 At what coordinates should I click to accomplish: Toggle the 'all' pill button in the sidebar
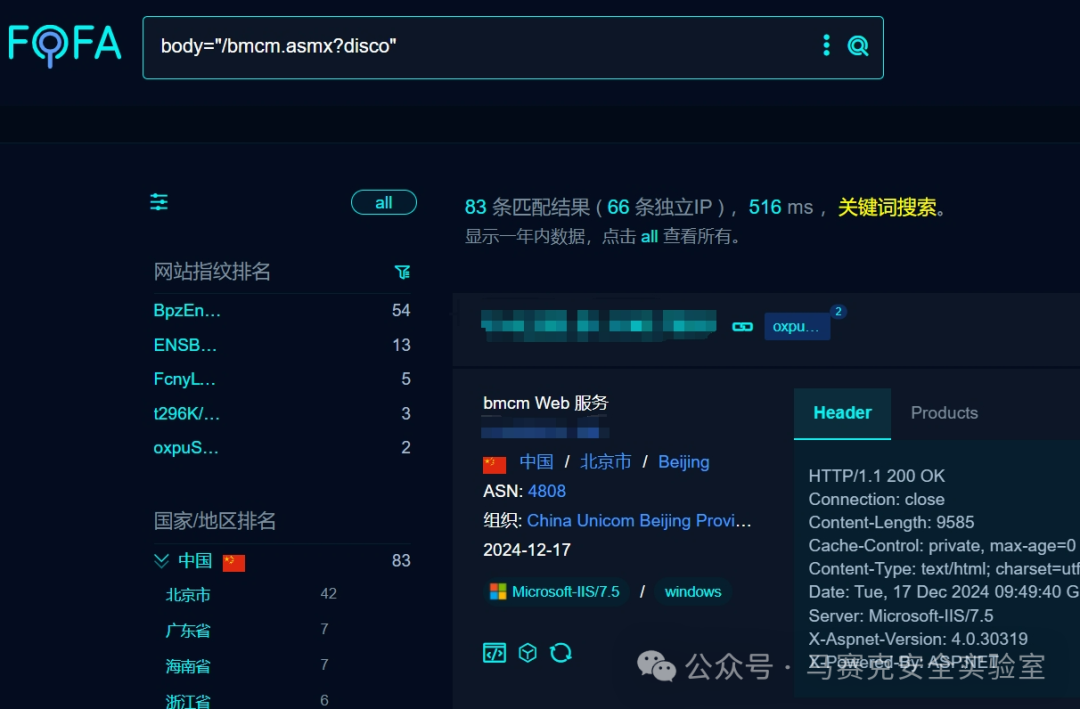click(384, 203)
